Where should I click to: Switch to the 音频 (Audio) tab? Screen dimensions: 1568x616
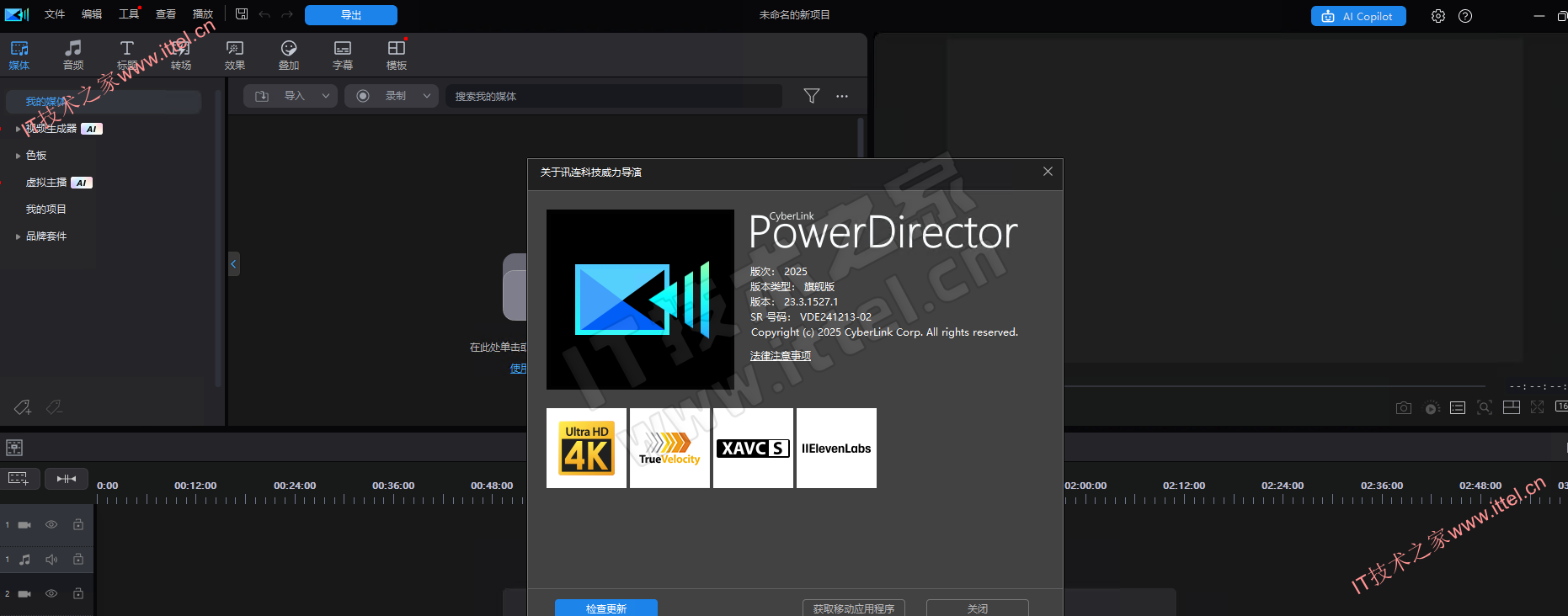pyautogui.click(x=73, y=56)
